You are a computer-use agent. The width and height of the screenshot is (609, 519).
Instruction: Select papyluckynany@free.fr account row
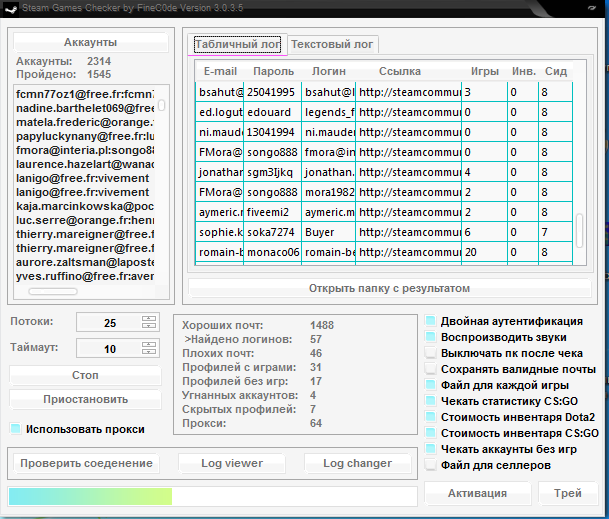[85, 136]
